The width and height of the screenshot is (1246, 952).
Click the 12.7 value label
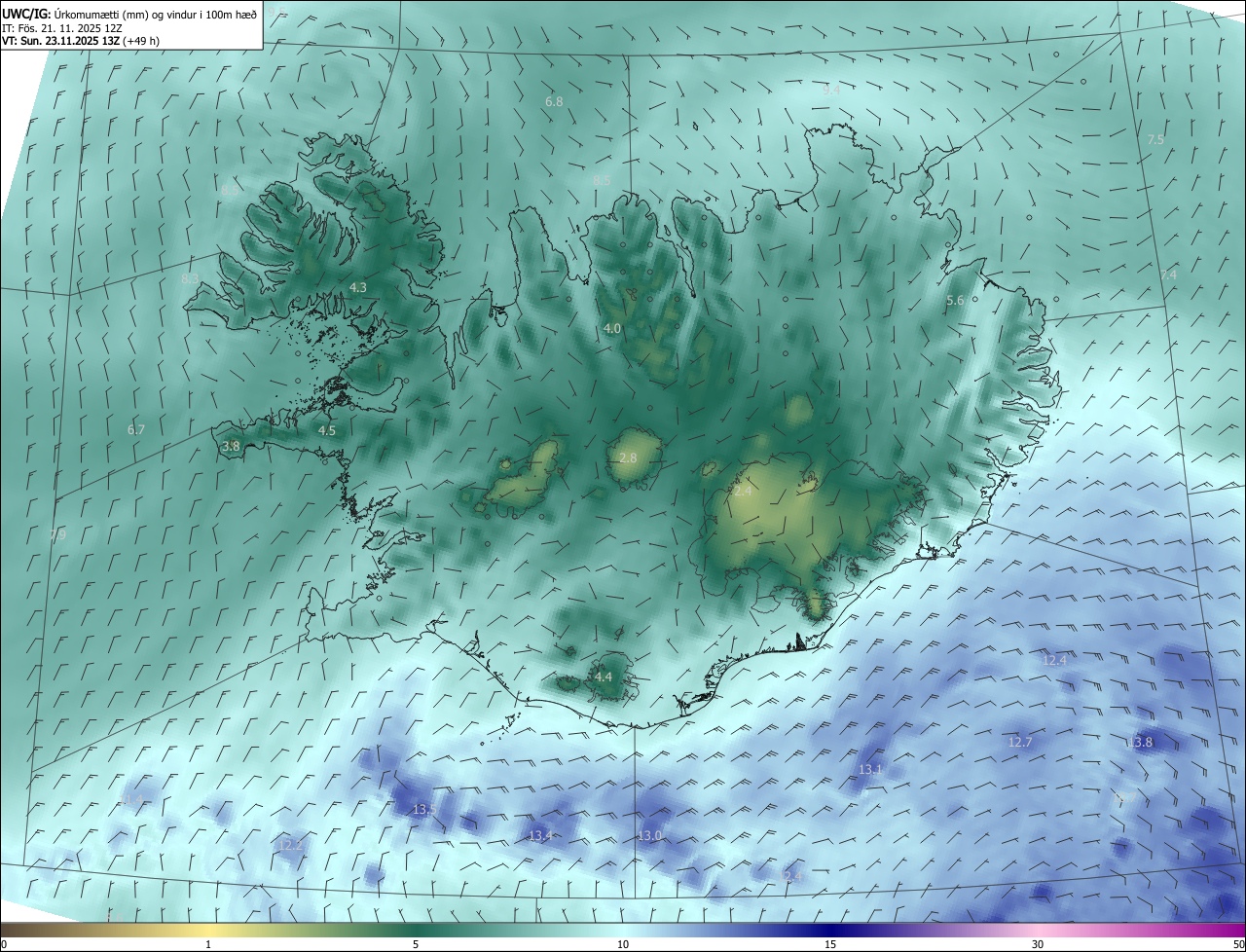point(1020,743)
